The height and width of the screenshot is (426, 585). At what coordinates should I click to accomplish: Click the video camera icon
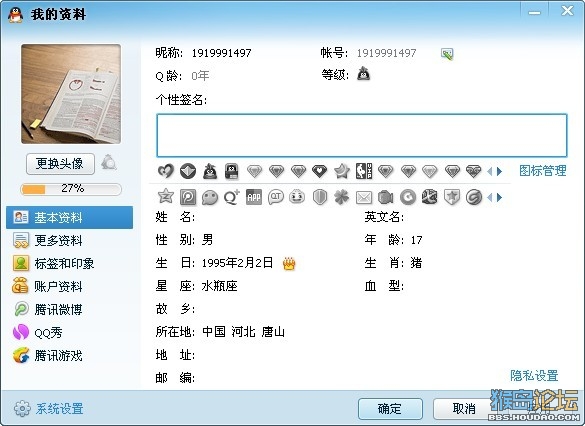(x=385, y=197)
